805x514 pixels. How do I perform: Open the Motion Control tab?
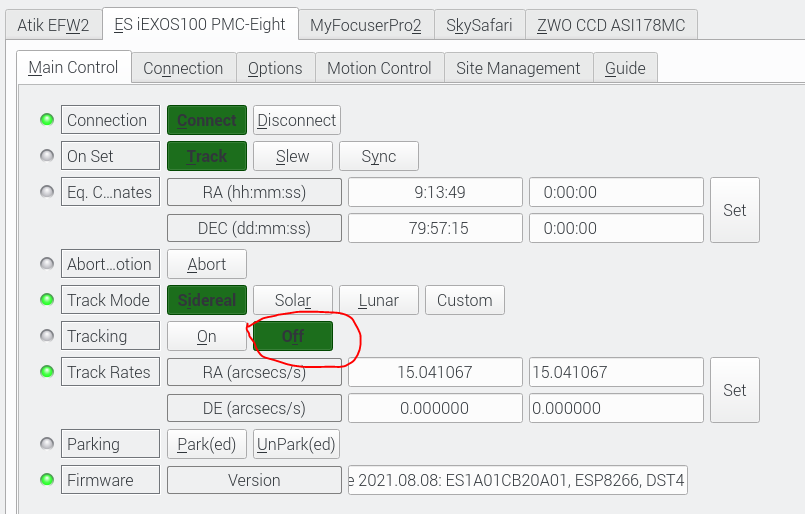tap(379, 68)
